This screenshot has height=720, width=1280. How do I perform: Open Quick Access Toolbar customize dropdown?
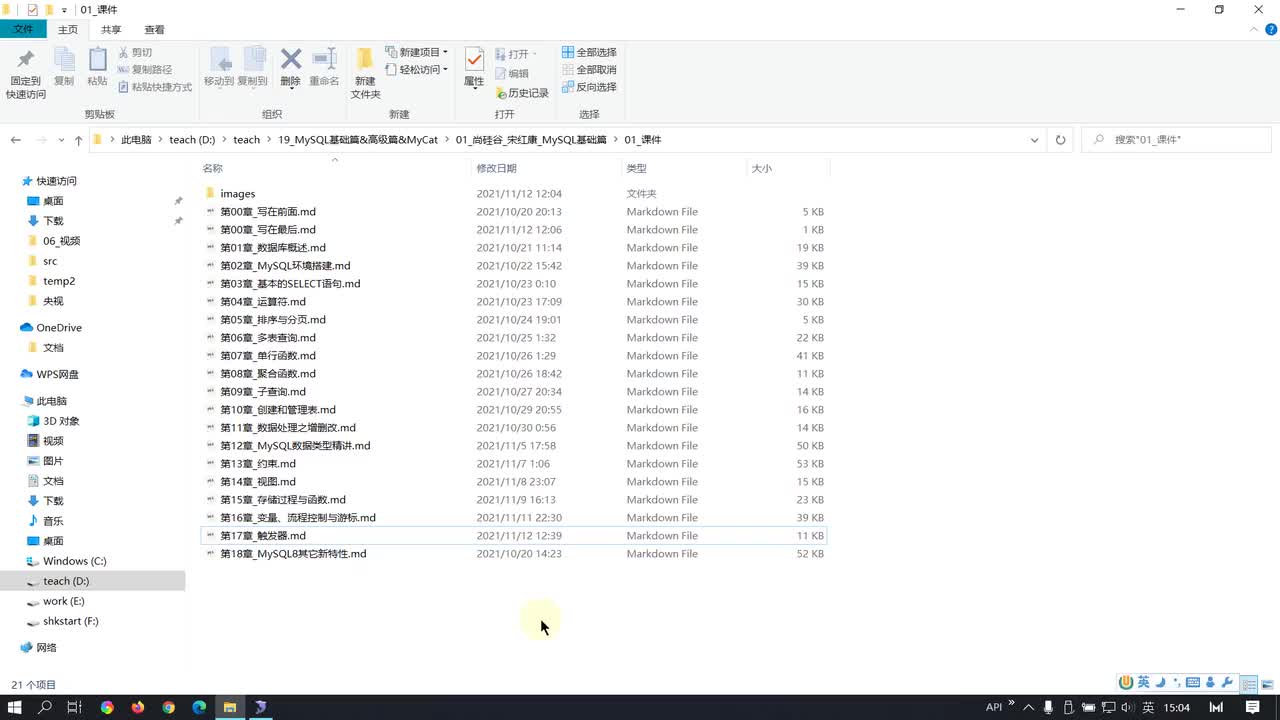(65, 10)
